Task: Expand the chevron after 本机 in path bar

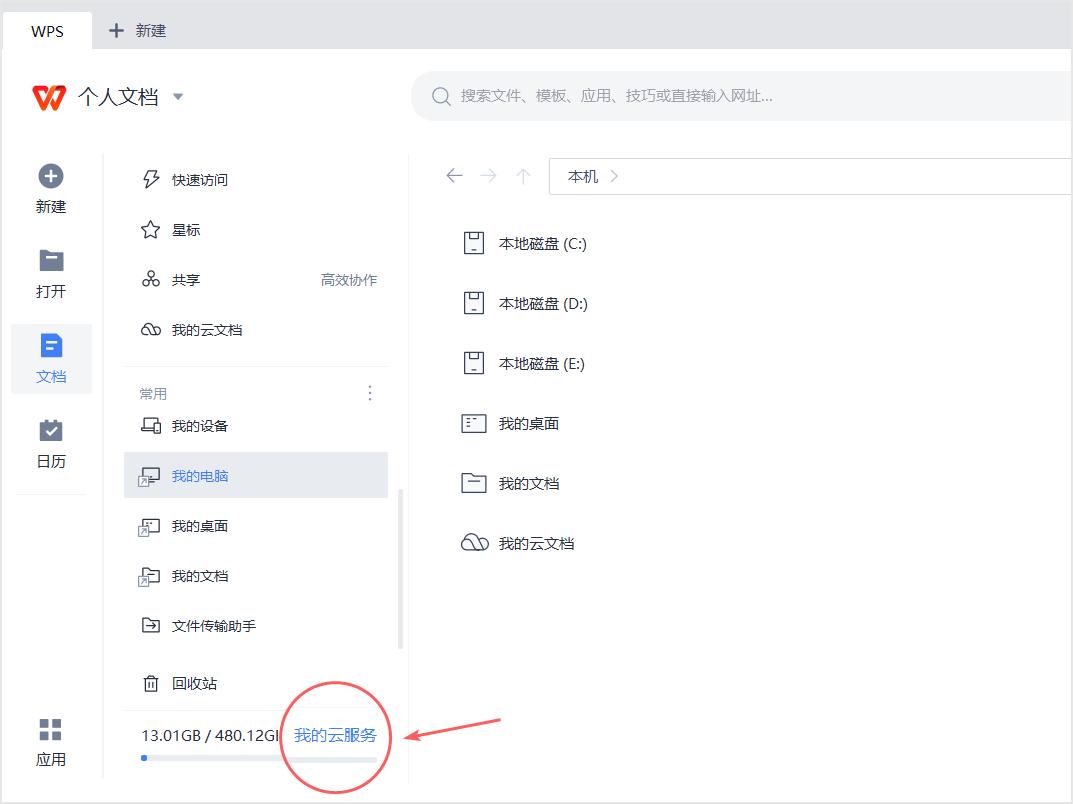Action: pyautogui.click(x=614, y=176)
